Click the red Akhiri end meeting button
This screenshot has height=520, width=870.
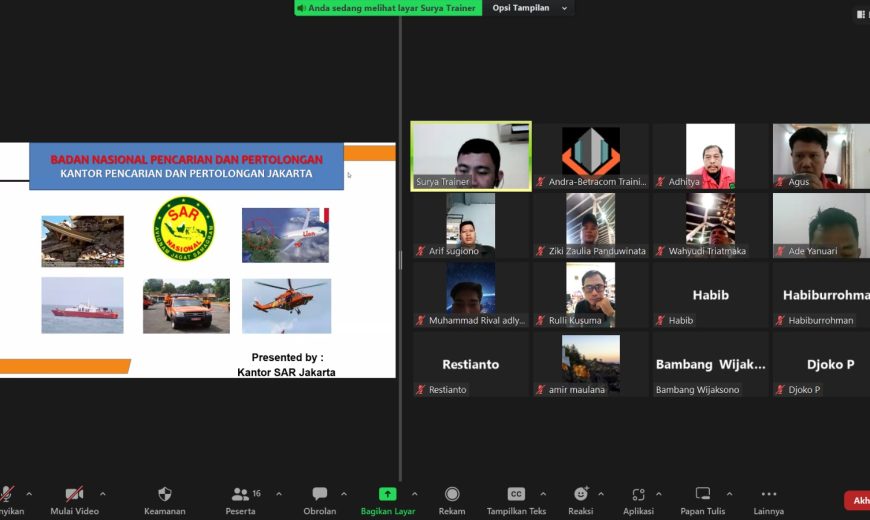[x=857, y=500]
